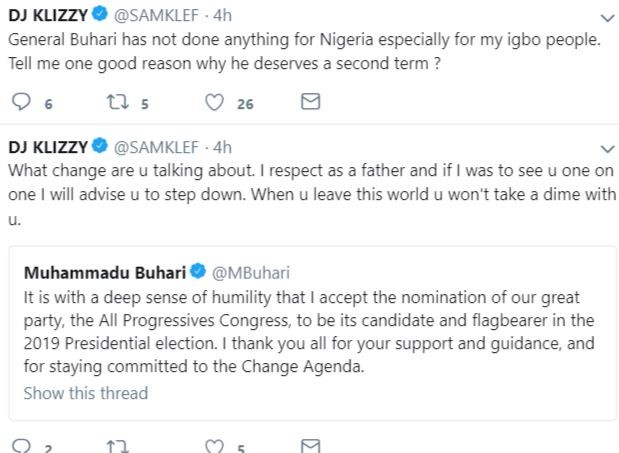Open DJ KLIZZY profile from first tweet
The height and width of the screenshot is (453, 619).
tap(45, 16)
